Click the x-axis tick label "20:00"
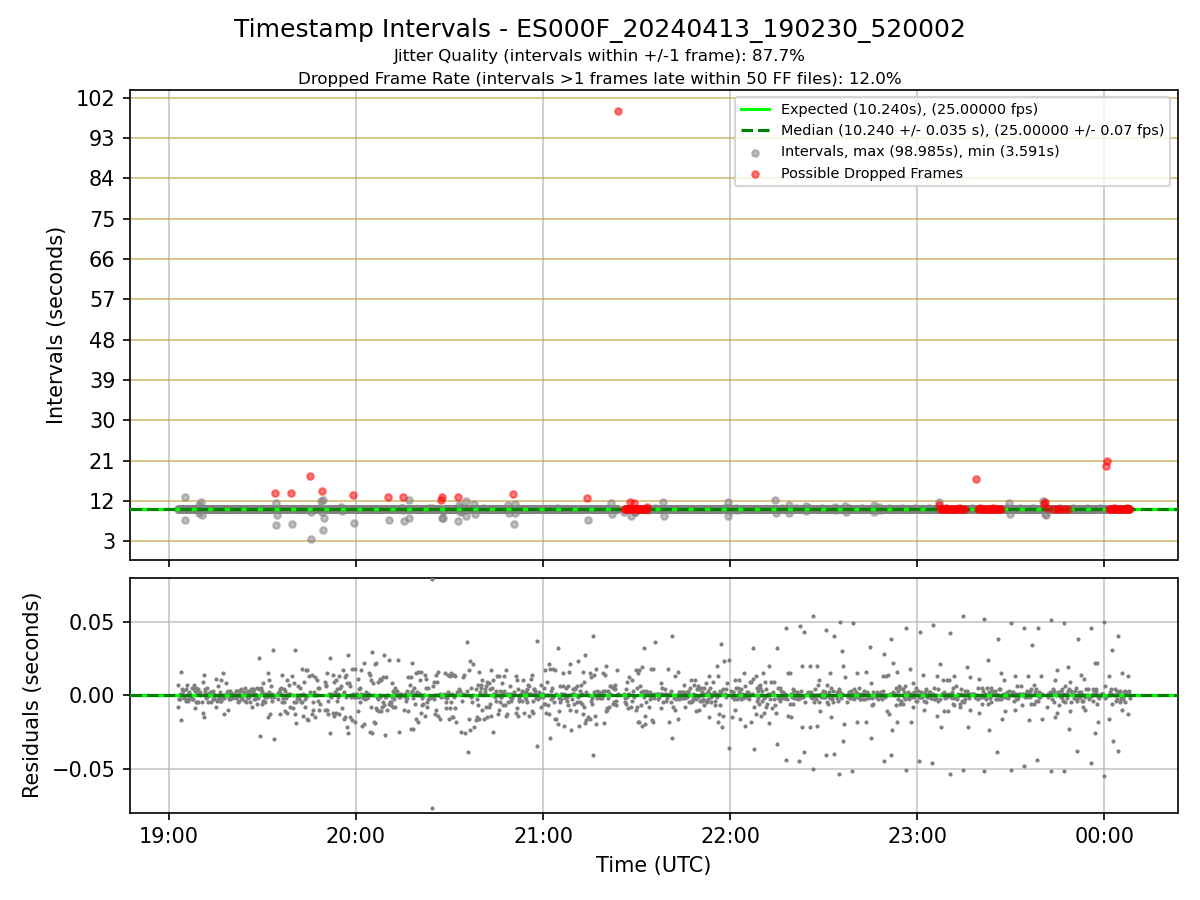 pos(355,836)
